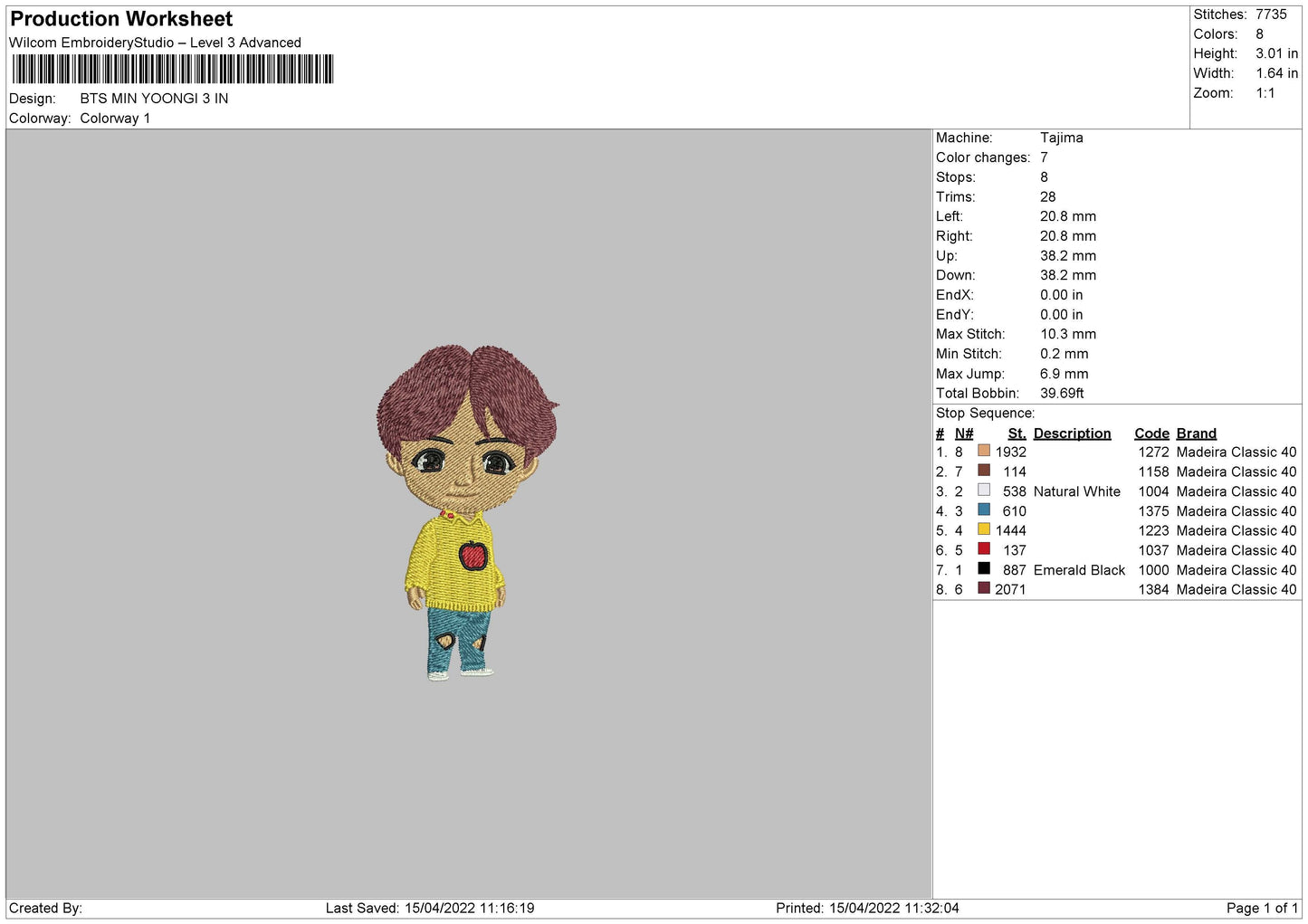The image size is (1308, 924).
Task: Click thread code 1272
Action: pos(1153,452)
